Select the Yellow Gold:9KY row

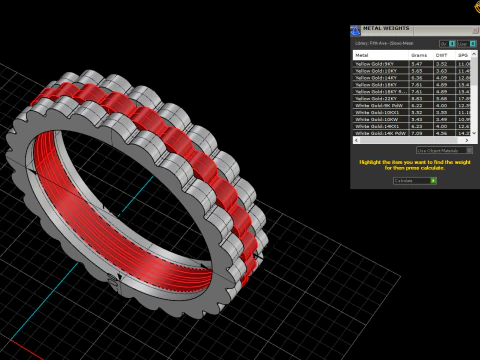[412, 64]
